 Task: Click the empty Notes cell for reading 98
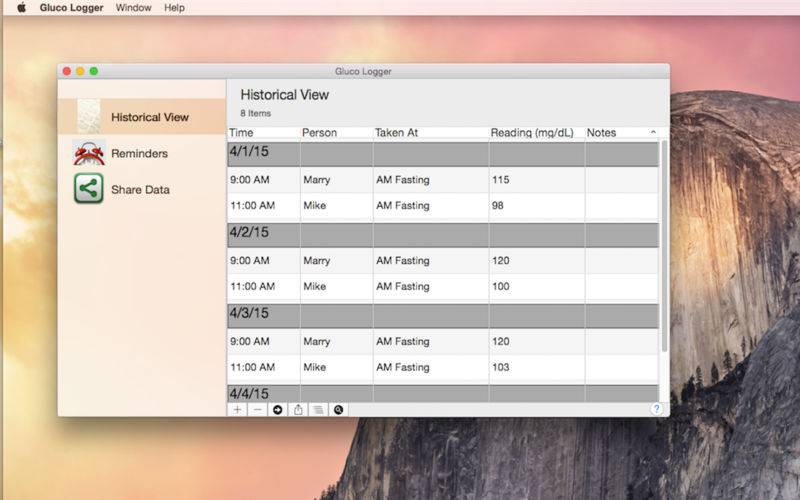[621, 206]
